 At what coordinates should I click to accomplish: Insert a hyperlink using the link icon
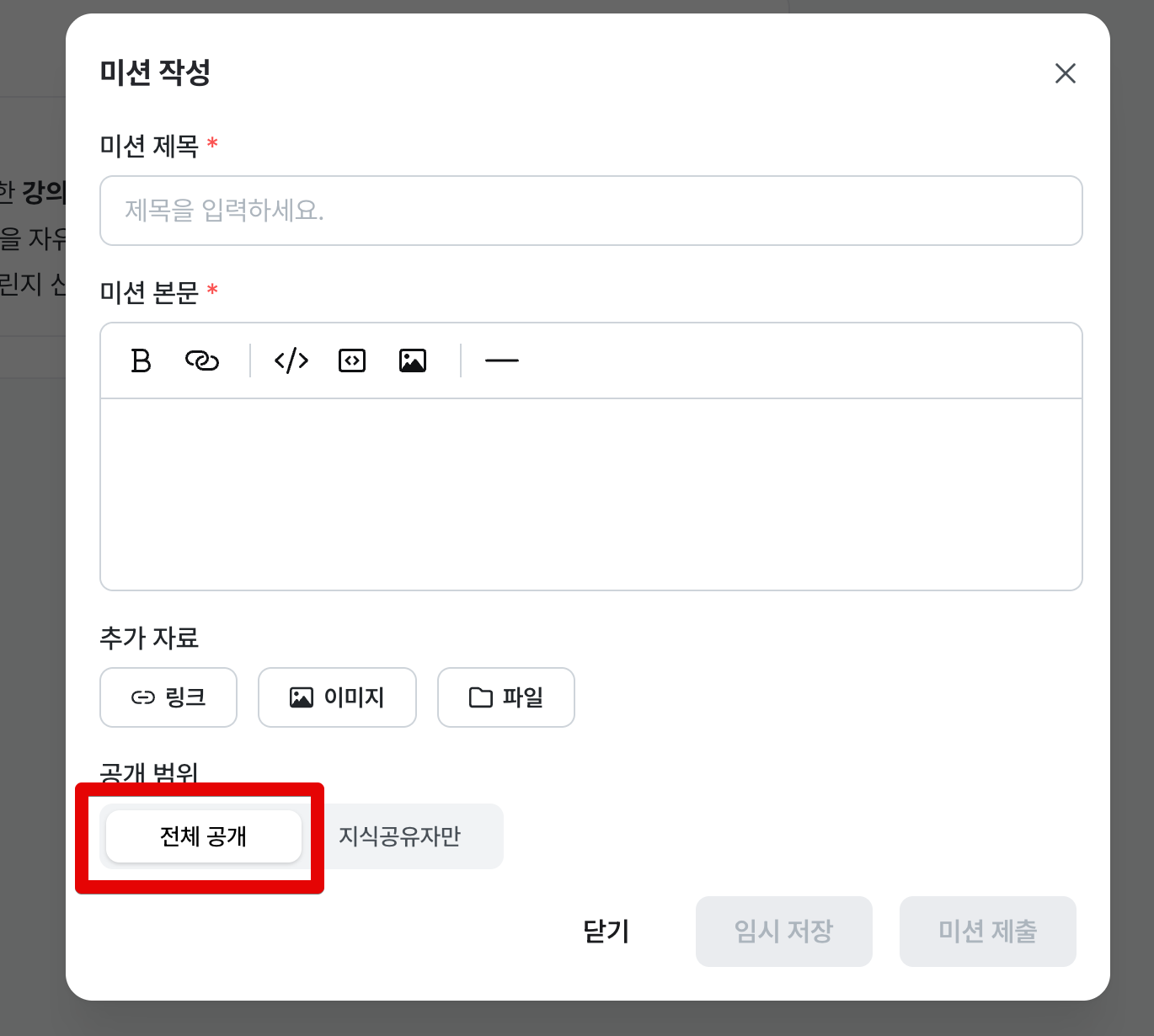pos(202,360)
